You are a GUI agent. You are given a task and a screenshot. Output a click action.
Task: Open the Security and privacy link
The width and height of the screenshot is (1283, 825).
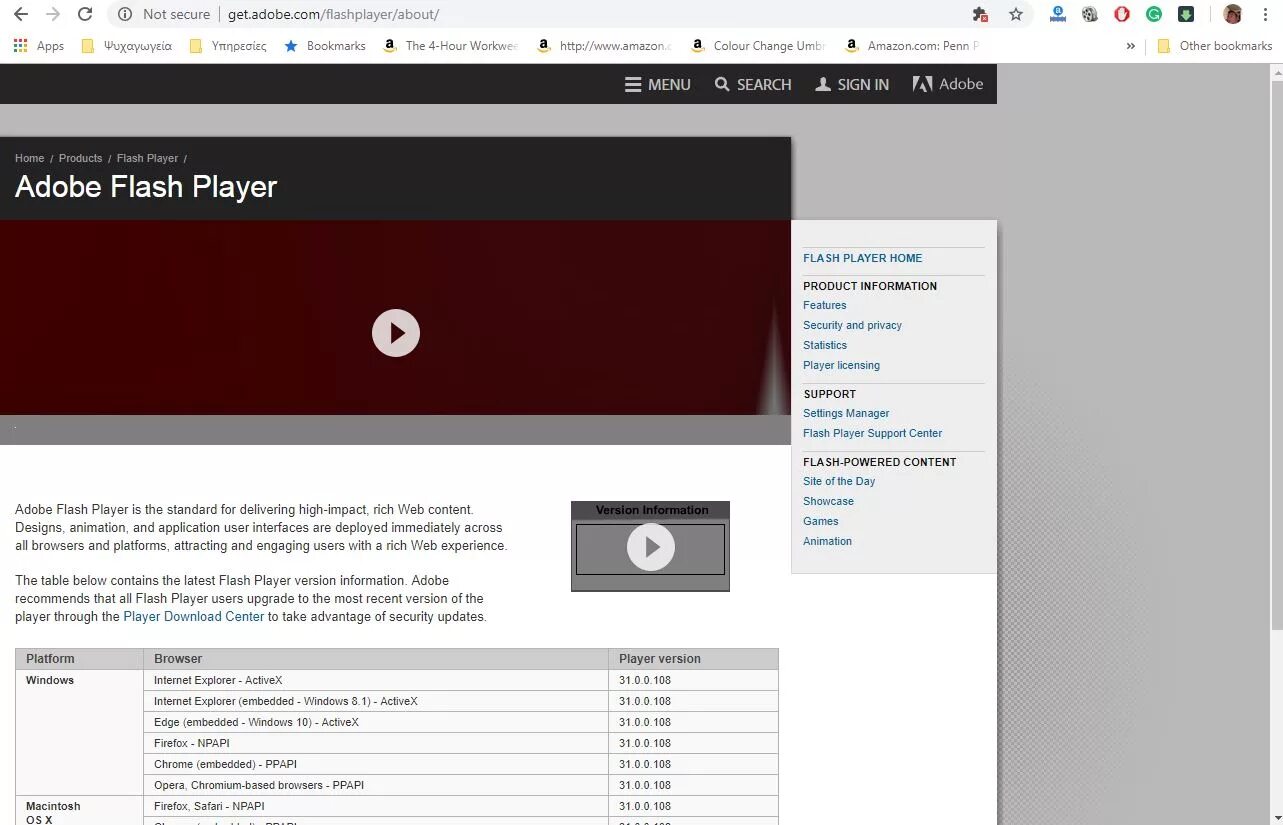click(852, 325)
